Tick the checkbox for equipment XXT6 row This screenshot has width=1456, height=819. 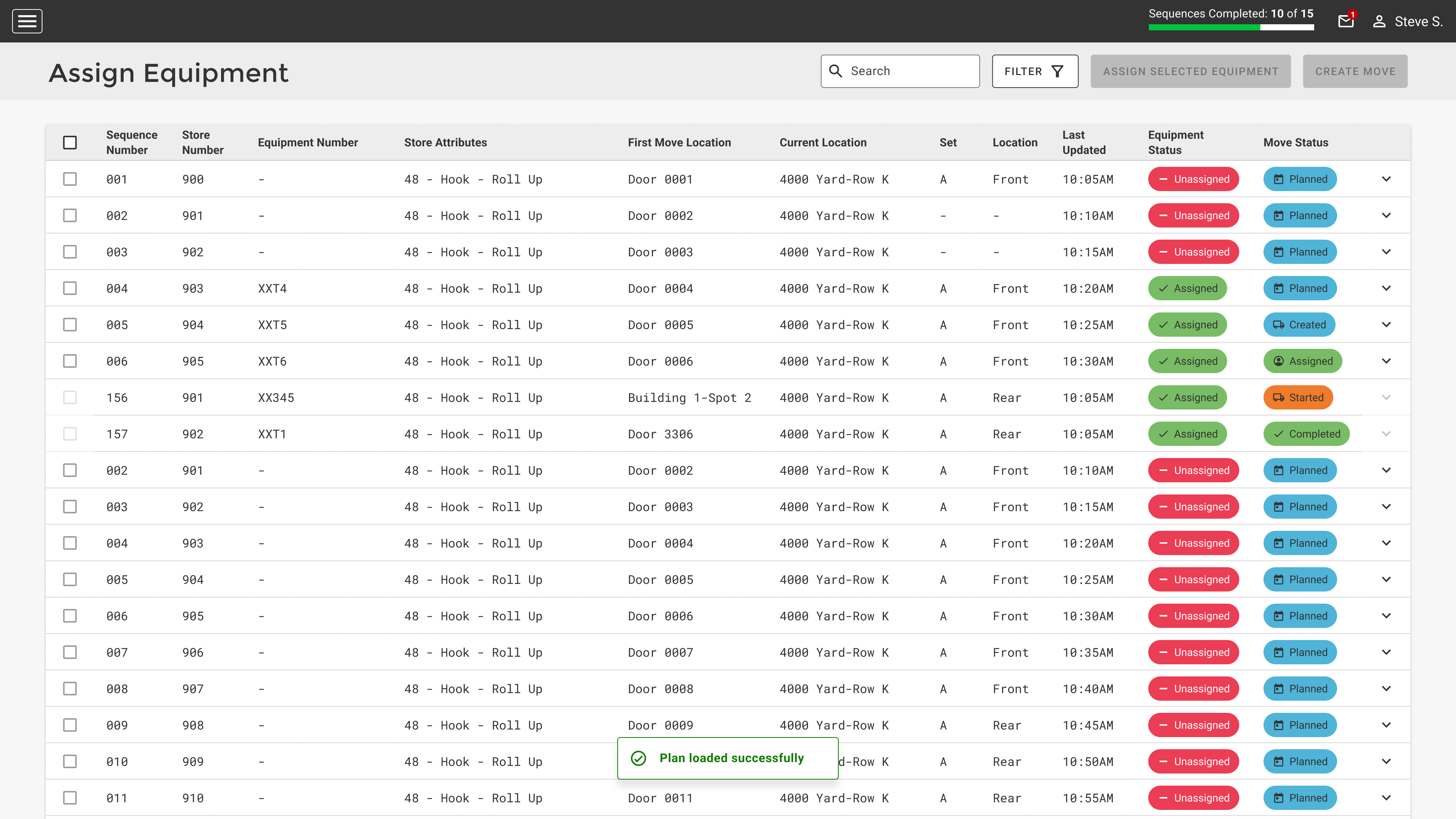tap(70, 361)
